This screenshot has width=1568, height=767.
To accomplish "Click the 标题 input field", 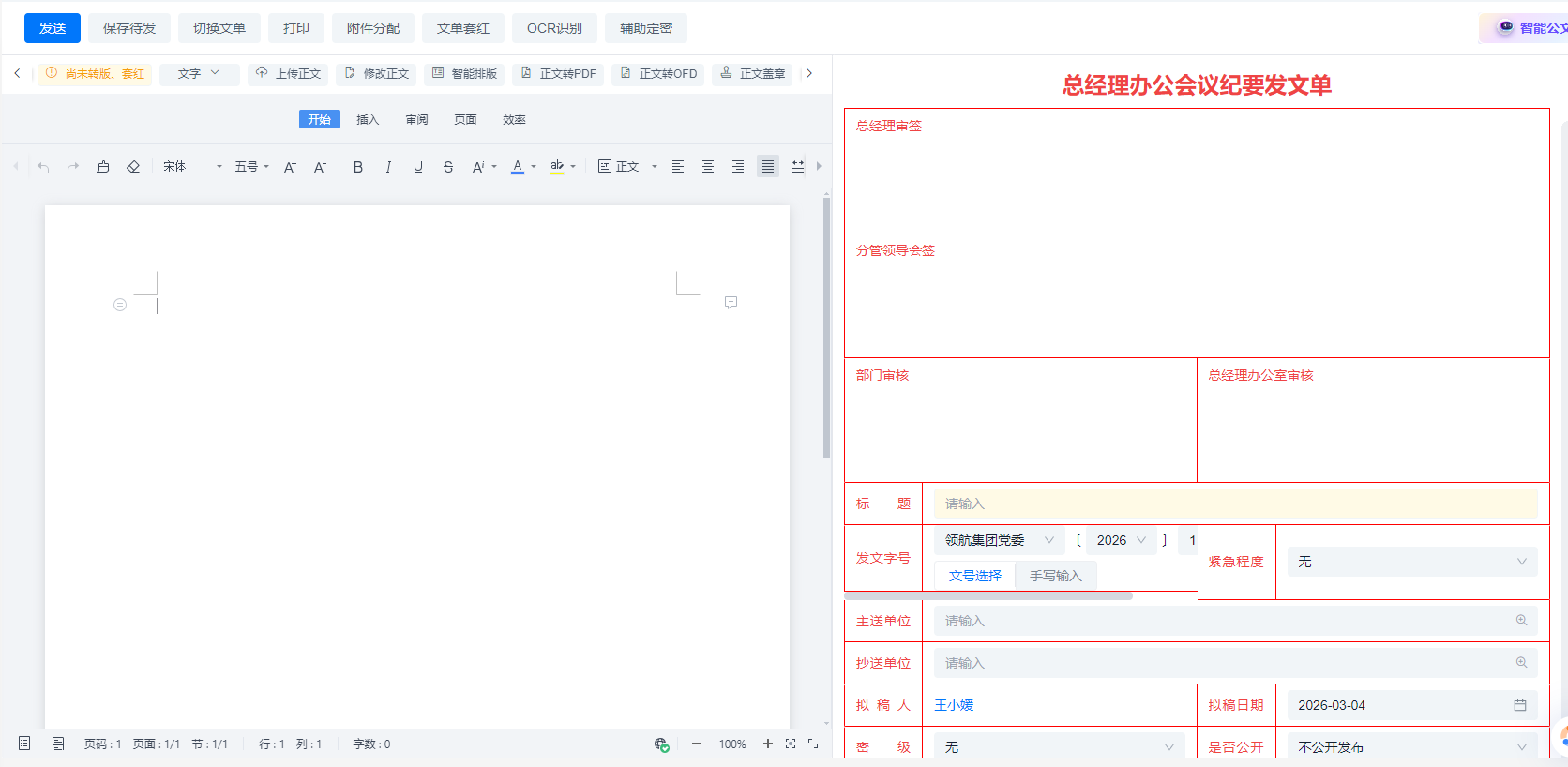I will 1236,504.
